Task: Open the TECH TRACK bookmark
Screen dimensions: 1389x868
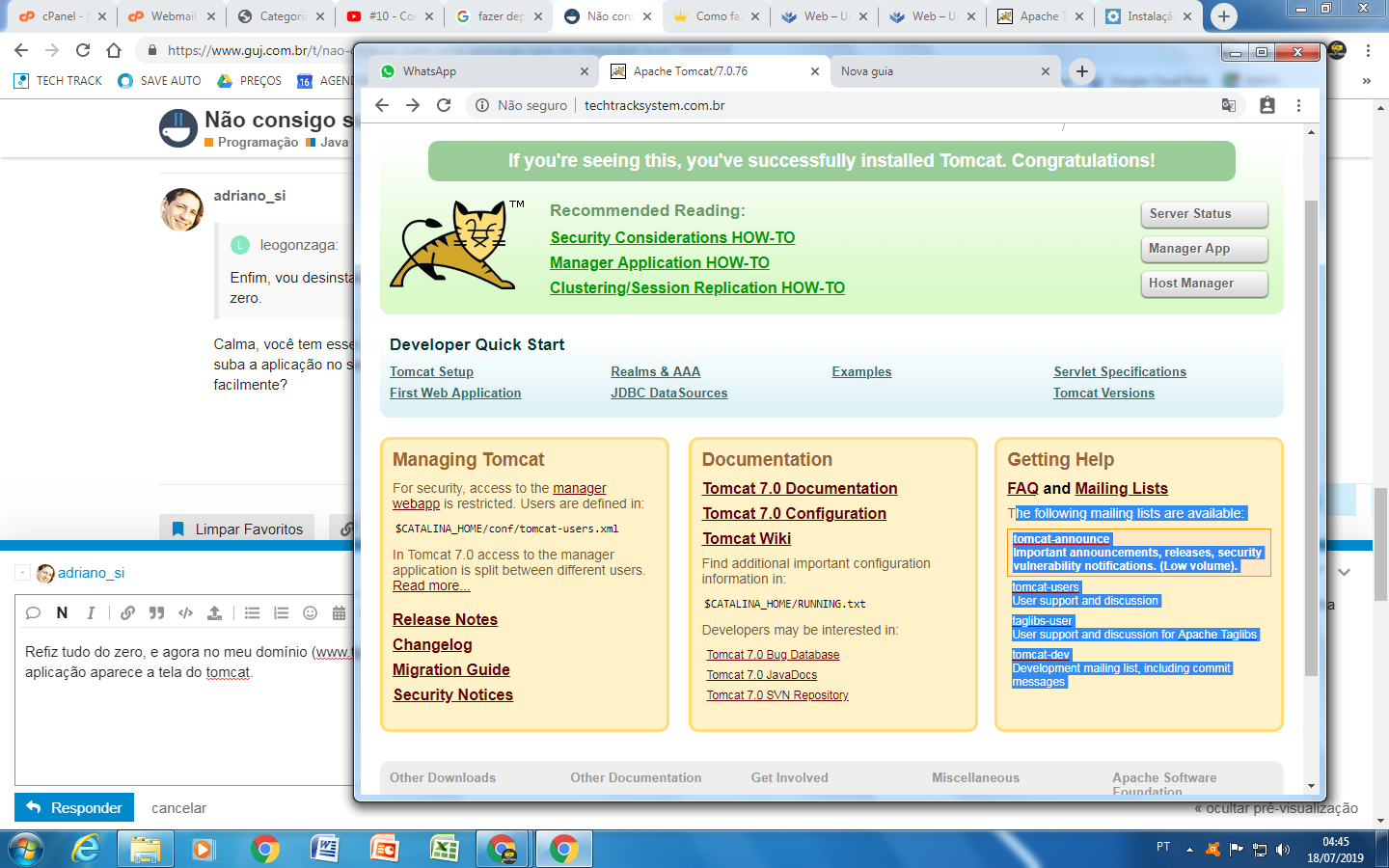Action: tap(58, 81)
